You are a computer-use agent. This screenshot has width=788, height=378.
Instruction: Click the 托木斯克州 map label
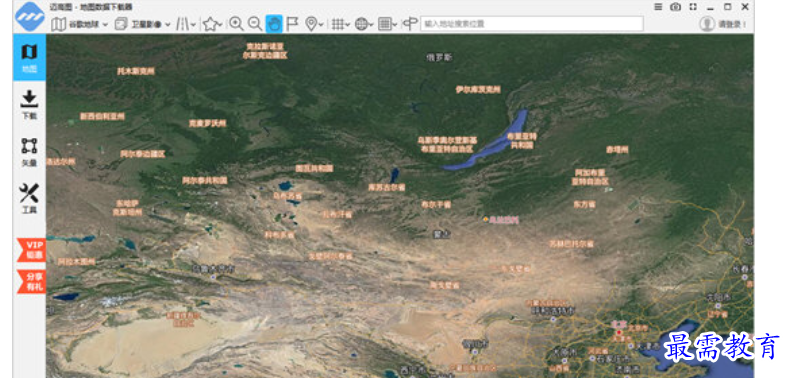pos(136,71)
